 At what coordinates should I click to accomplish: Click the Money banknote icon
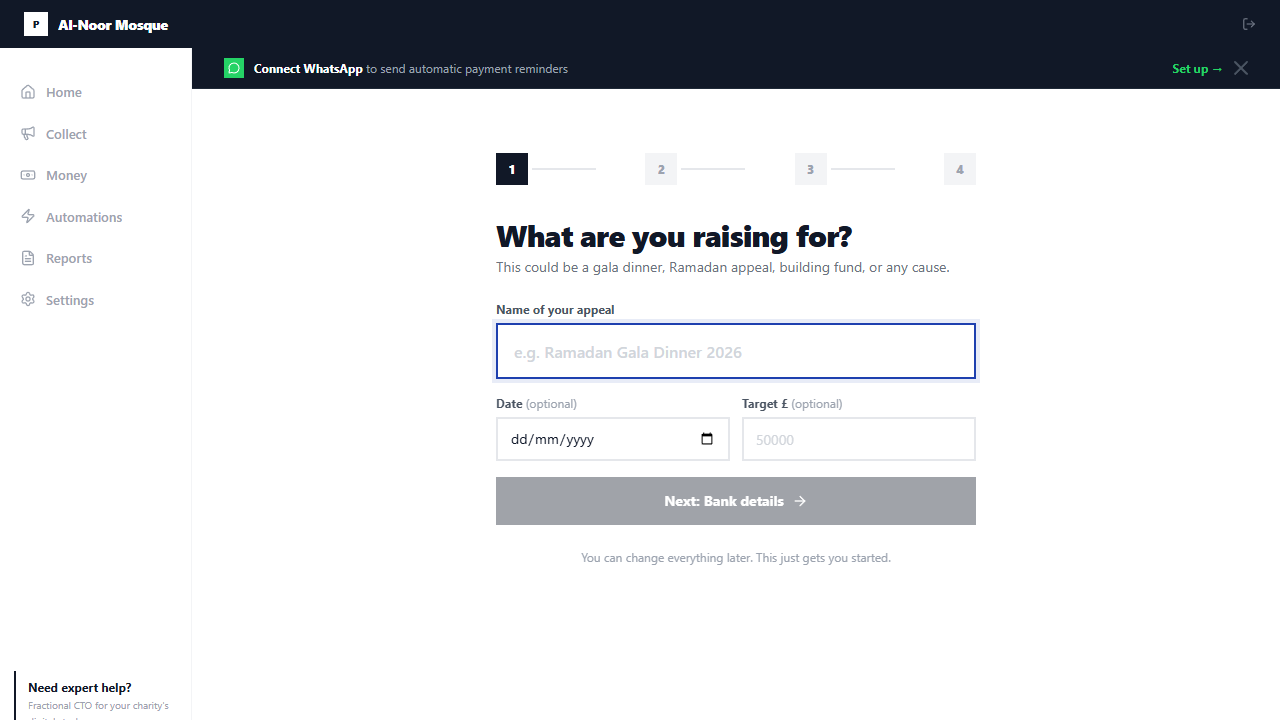point(28,175)
